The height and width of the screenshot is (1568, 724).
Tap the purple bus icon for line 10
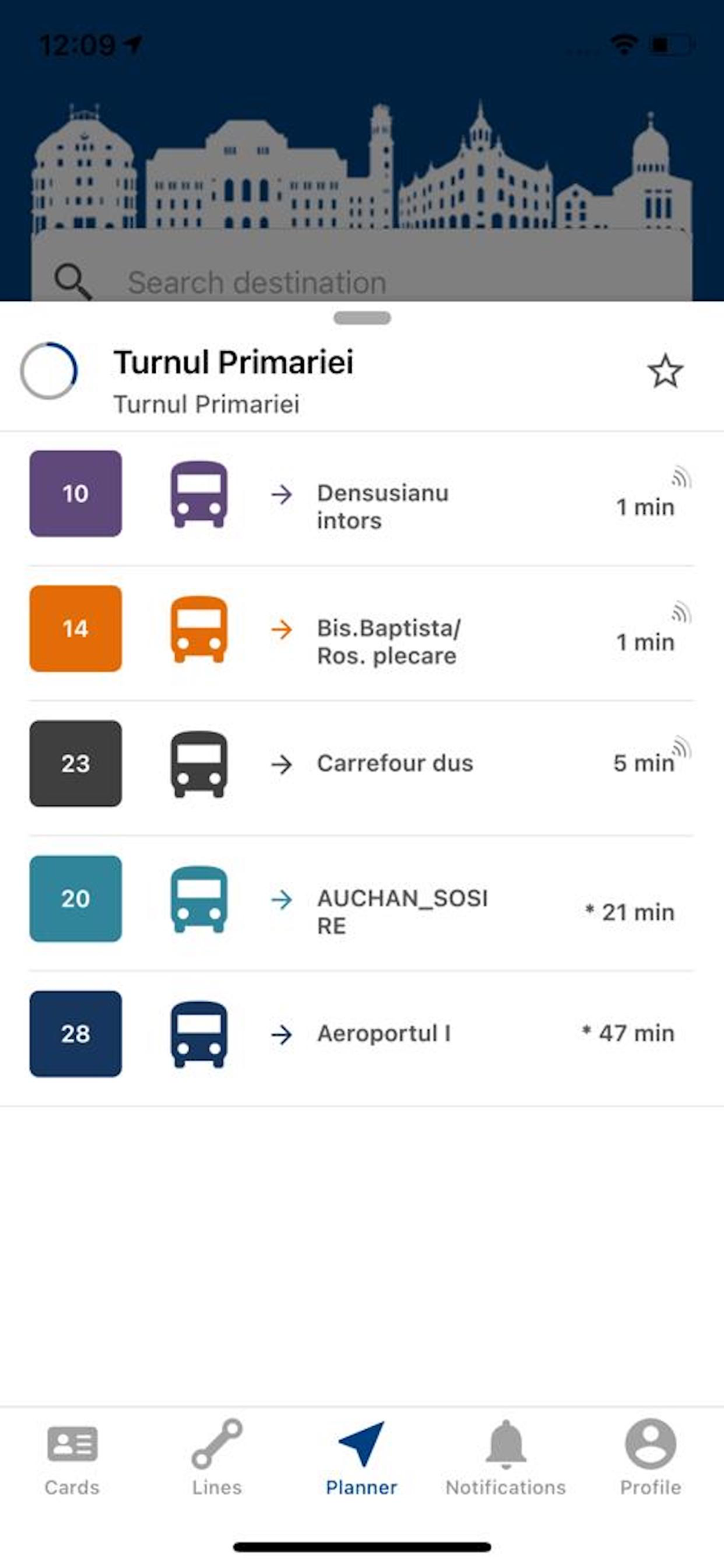point(199,494)
